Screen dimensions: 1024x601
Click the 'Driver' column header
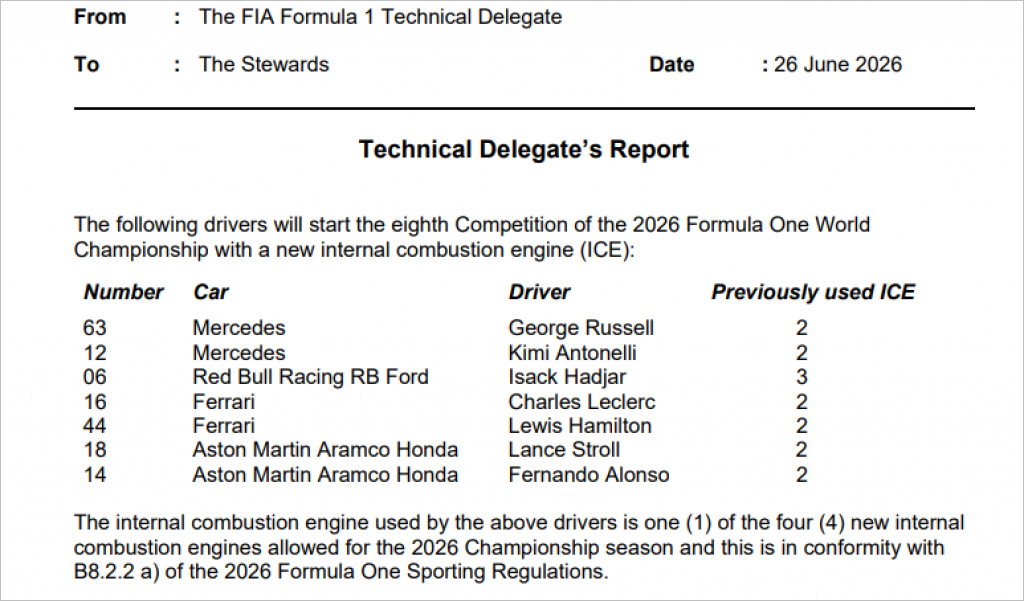pos(539,292)
